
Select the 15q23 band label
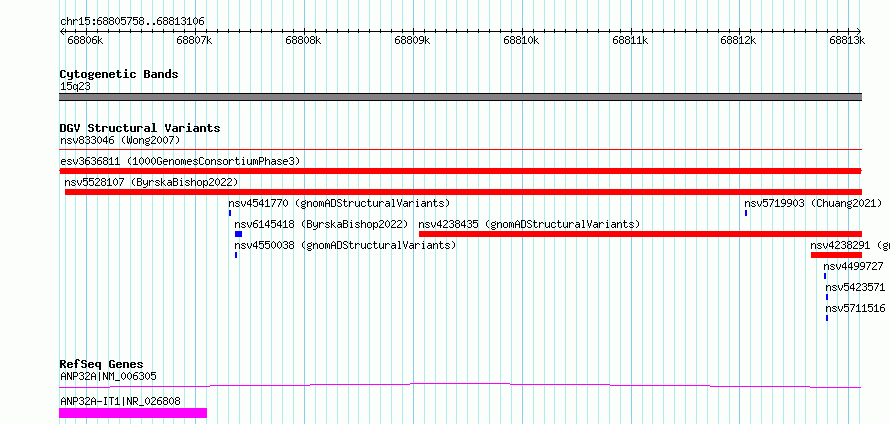coord(75,87)
